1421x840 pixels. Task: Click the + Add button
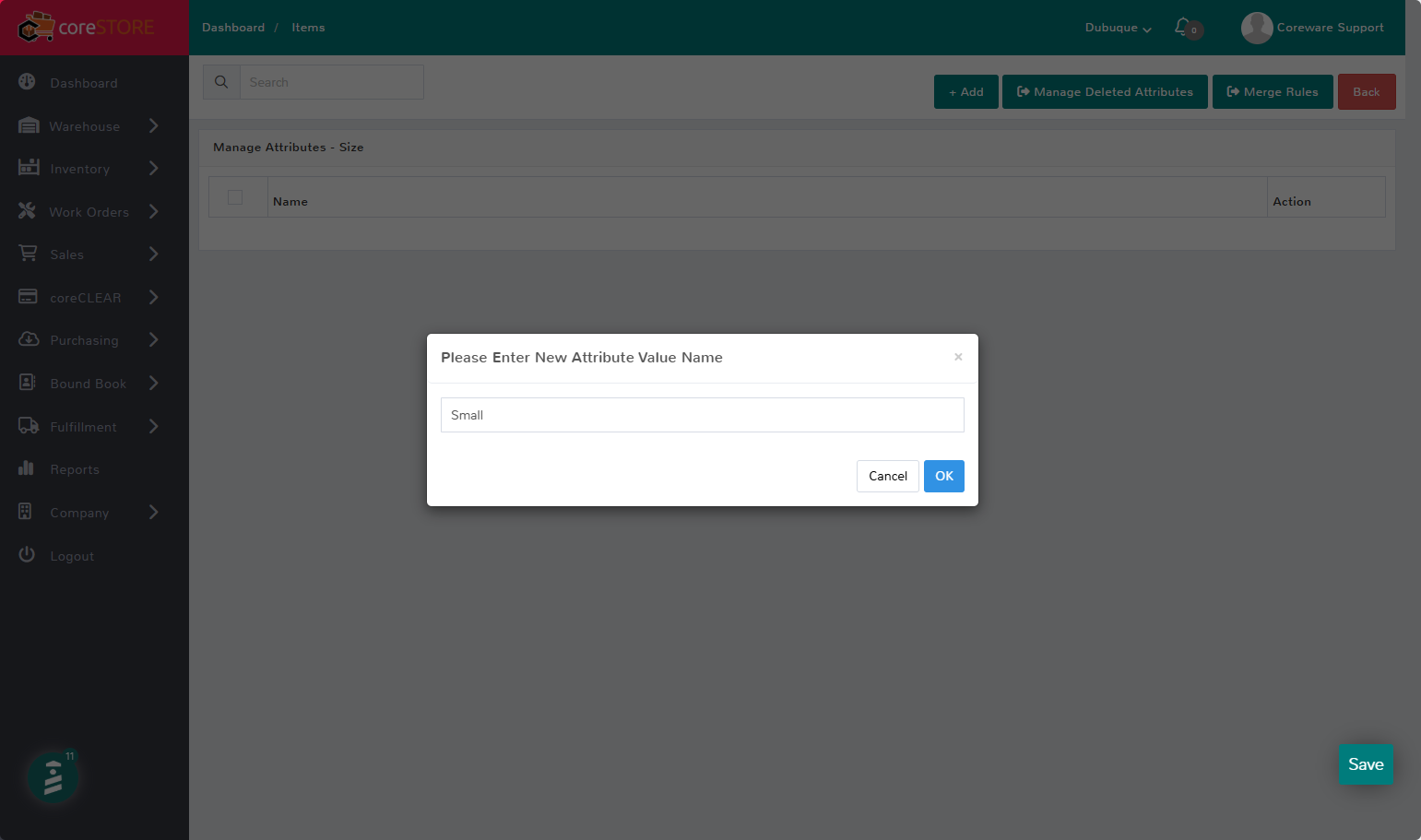coord(966,91)
